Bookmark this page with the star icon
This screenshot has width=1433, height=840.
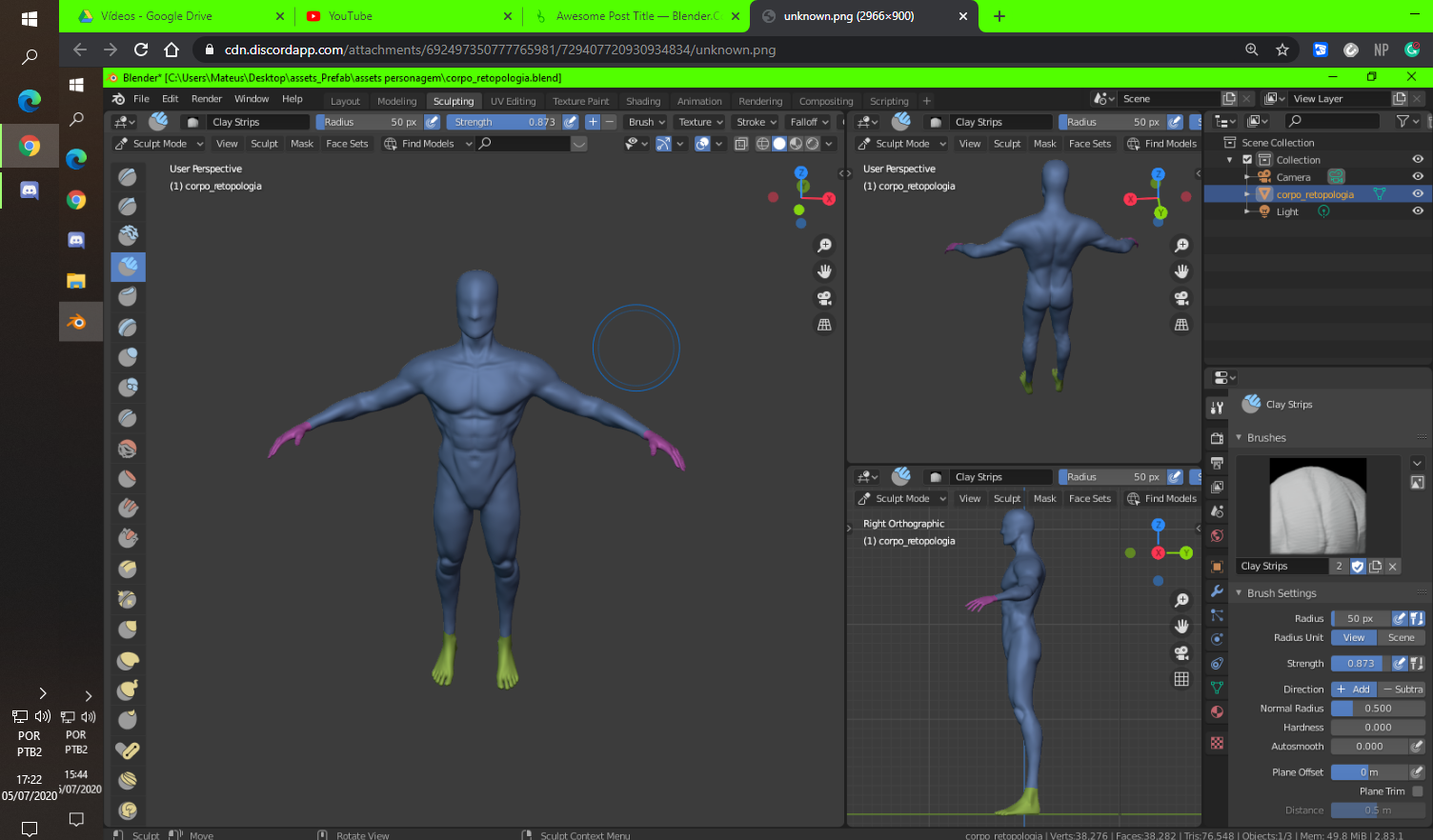click(x=1282, y=50)
